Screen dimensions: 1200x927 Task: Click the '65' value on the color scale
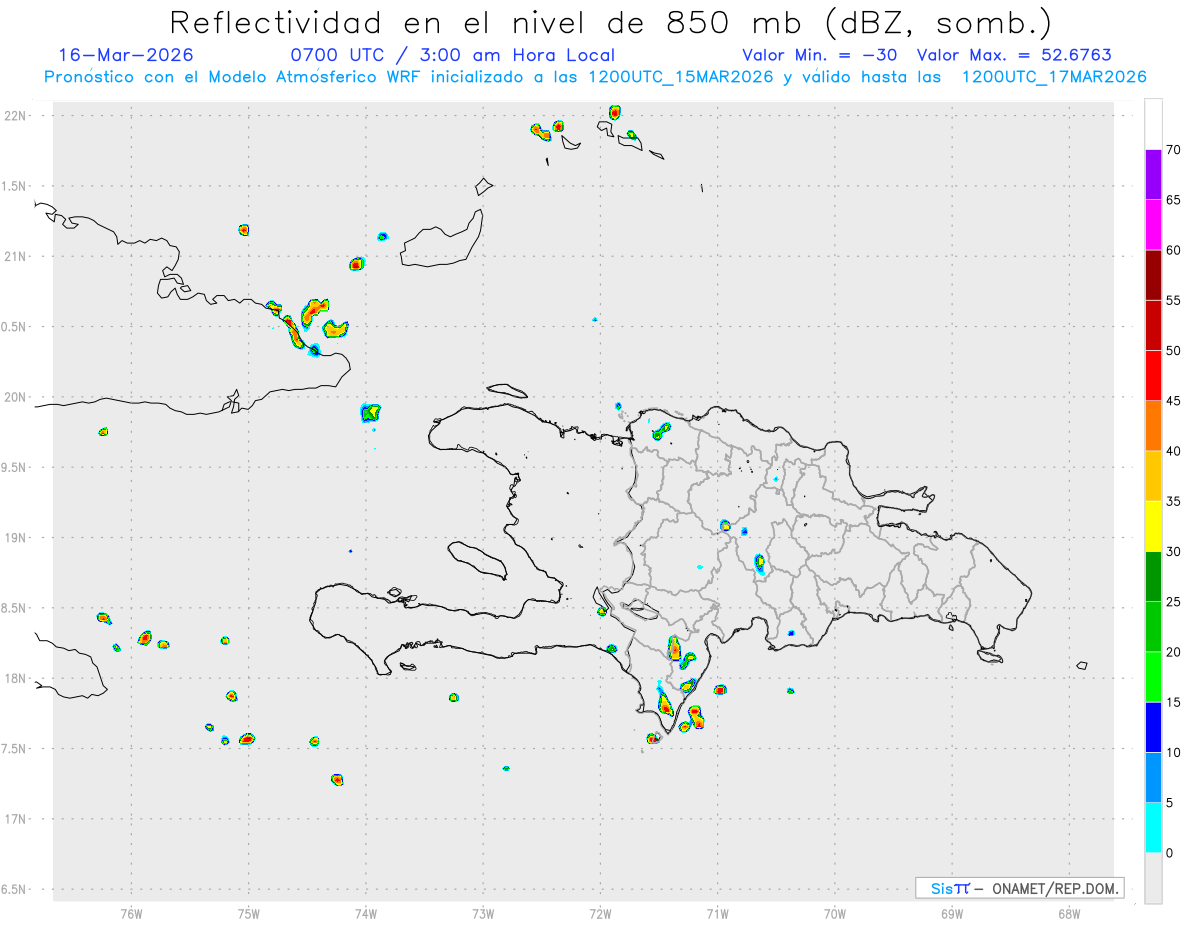[1174, 200]
